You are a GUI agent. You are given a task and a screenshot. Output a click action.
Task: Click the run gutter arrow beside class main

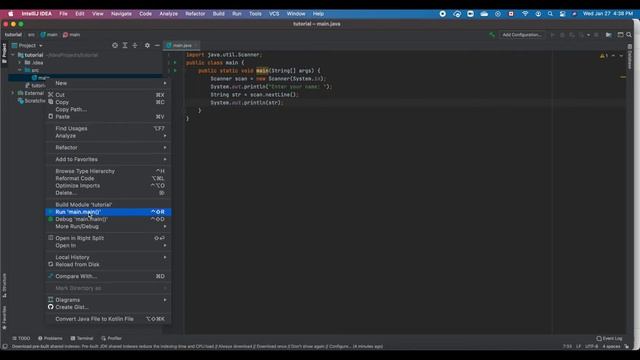(x=175, y=63)
